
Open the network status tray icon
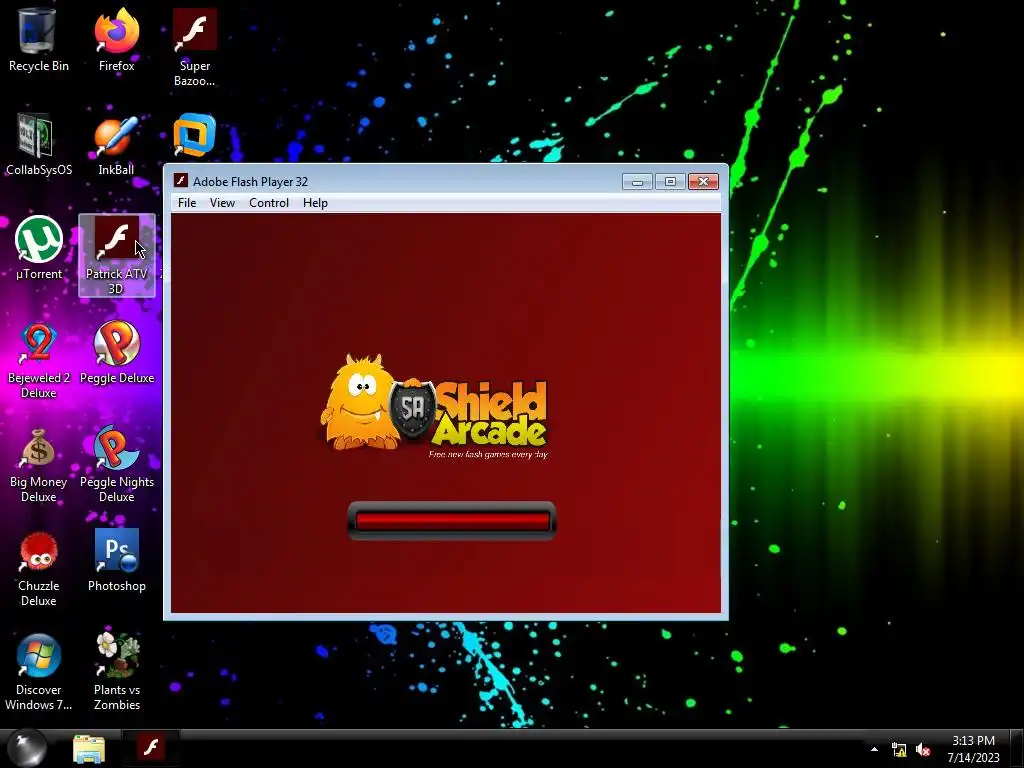899,750
